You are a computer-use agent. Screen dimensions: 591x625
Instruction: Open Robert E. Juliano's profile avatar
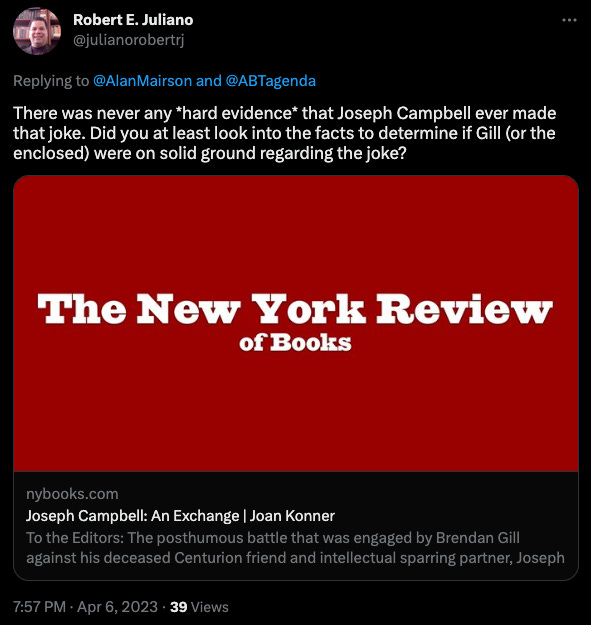tap(37, 31)
